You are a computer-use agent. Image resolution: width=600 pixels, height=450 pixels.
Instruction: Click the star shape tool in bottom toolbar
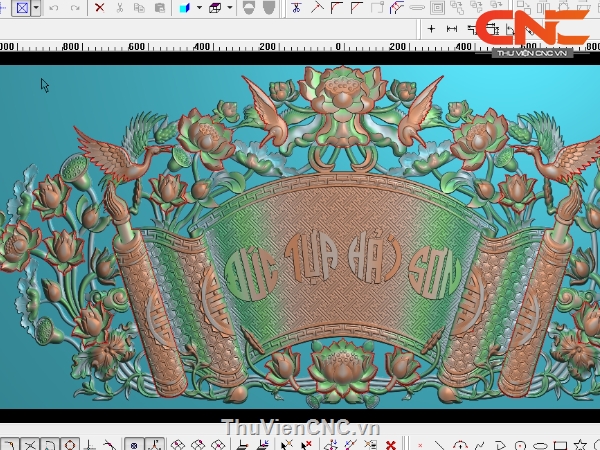(581, 444)
